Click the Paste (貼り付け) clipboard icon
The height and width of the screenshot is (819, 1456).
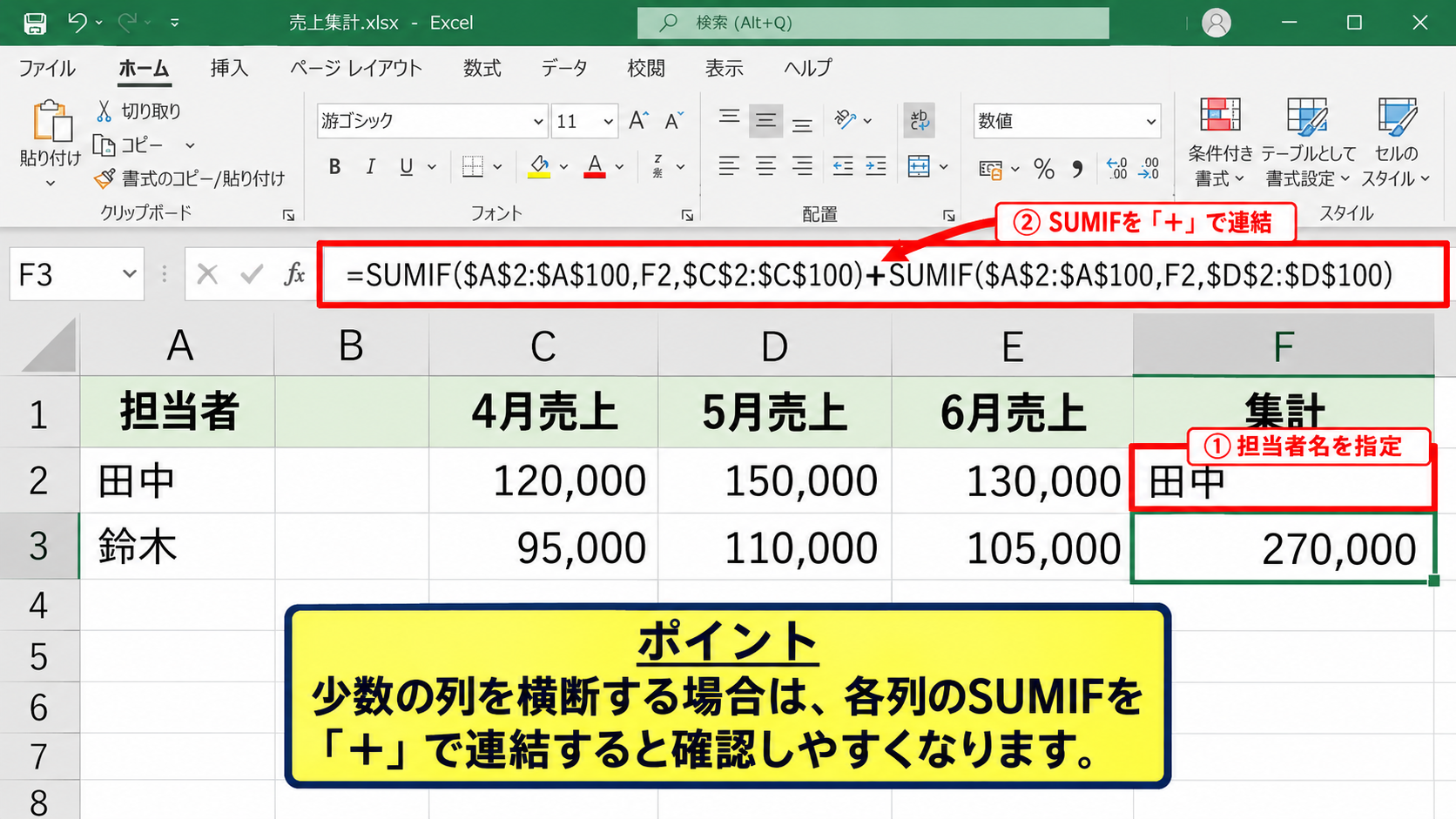pos(51,120)
